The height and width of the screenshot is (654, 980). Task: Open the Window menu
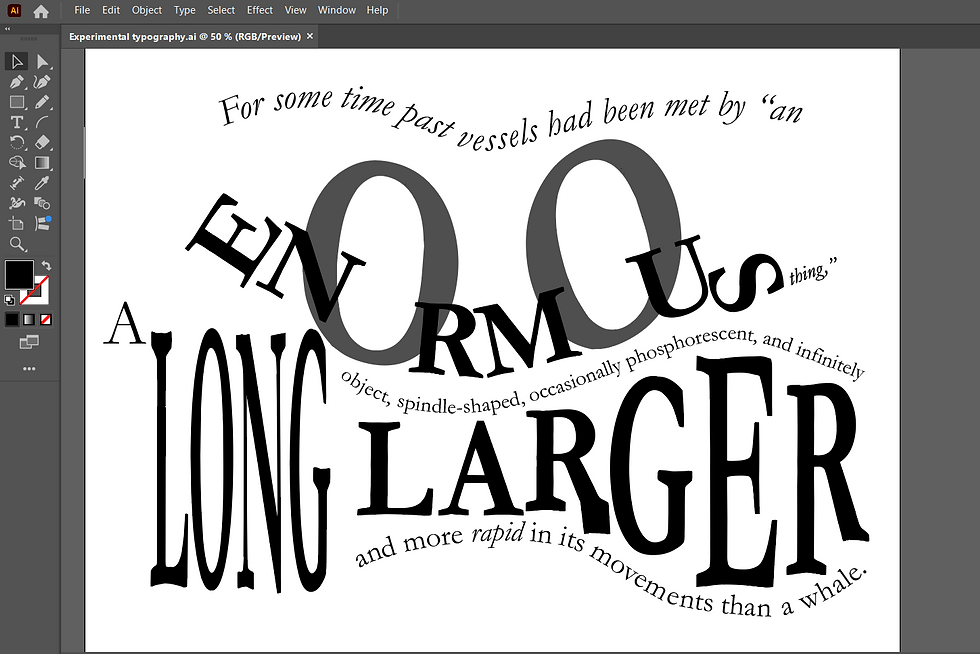[336, 10]
